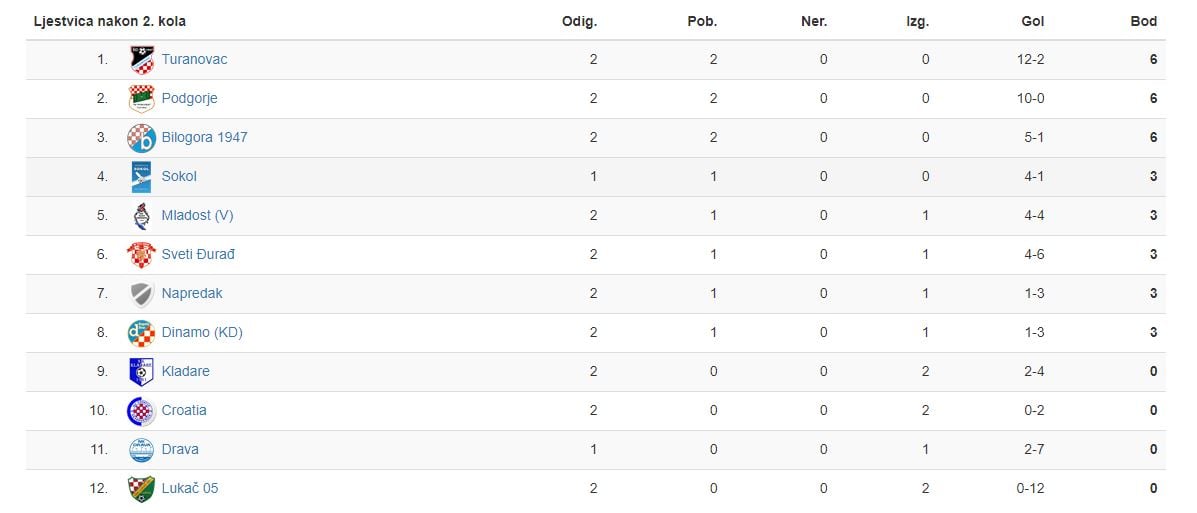Click the Sveti Đurađ club crest
1197x513 pixels.
tap(142, 254)
